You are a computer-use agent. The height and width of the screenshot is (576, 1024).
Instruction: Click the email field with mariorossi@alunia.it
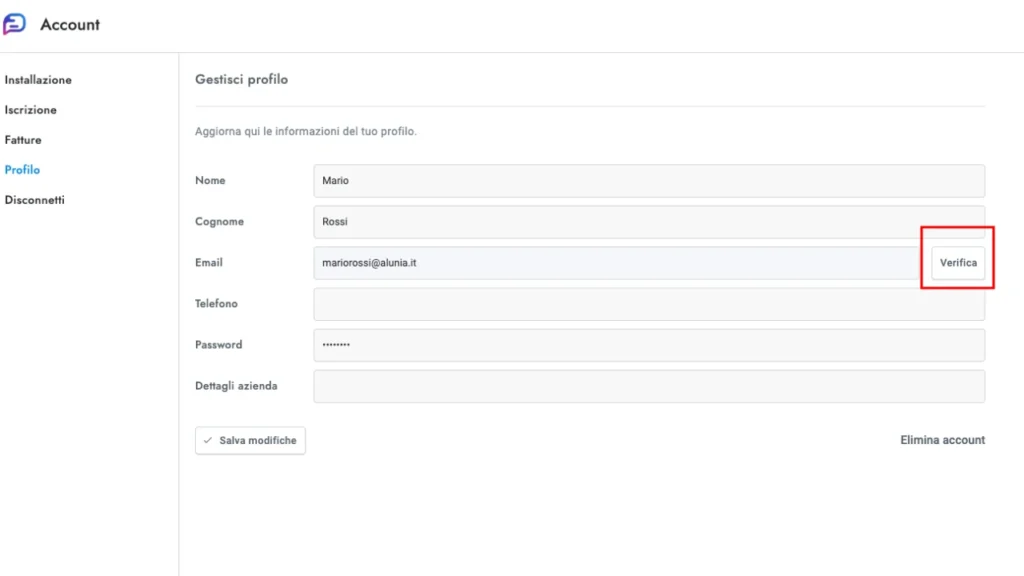click(x=615, y=263)
